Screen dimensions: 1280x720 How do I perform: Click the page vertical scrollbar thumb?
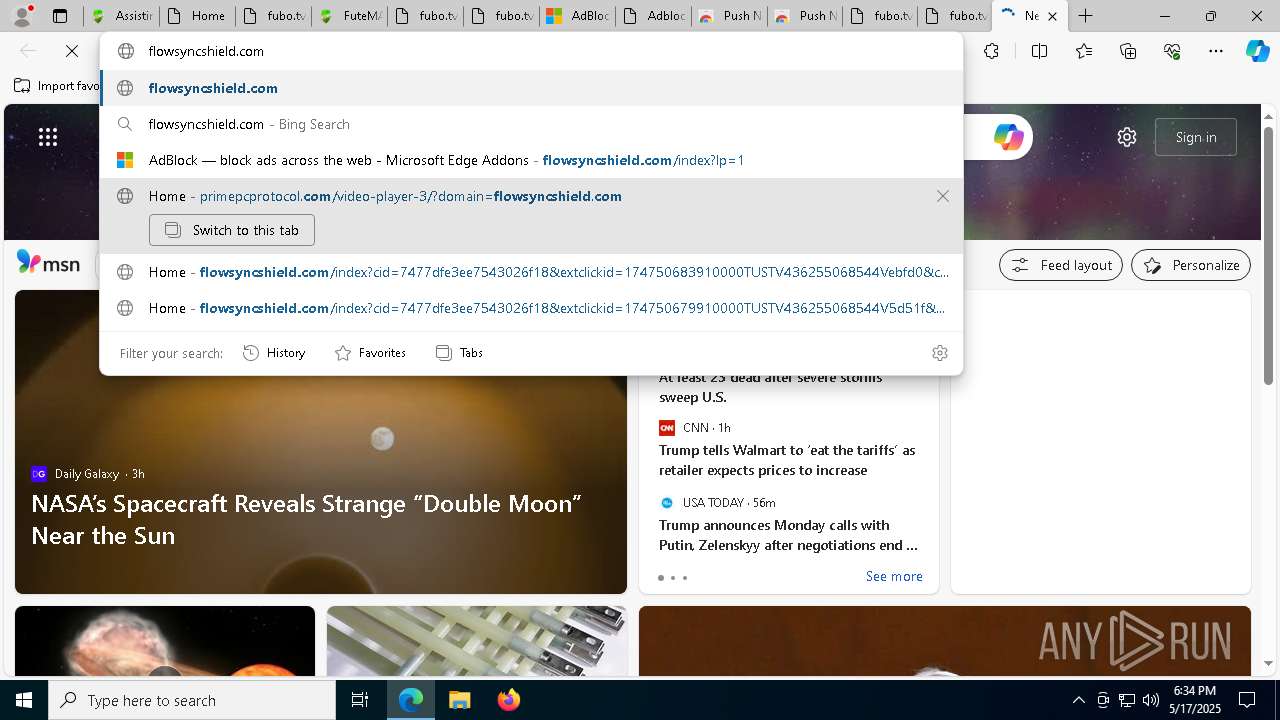(1269, 254)
